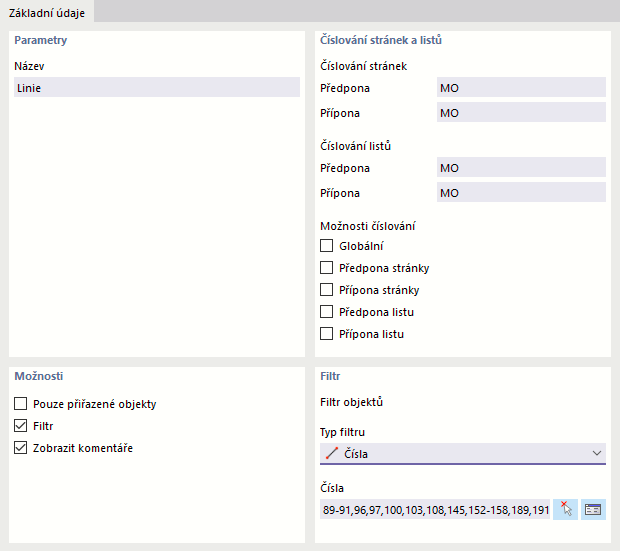Tick the Předpona stránky checkbox
The height and width of the screenshot is (551, 620).
click(326, 268)
